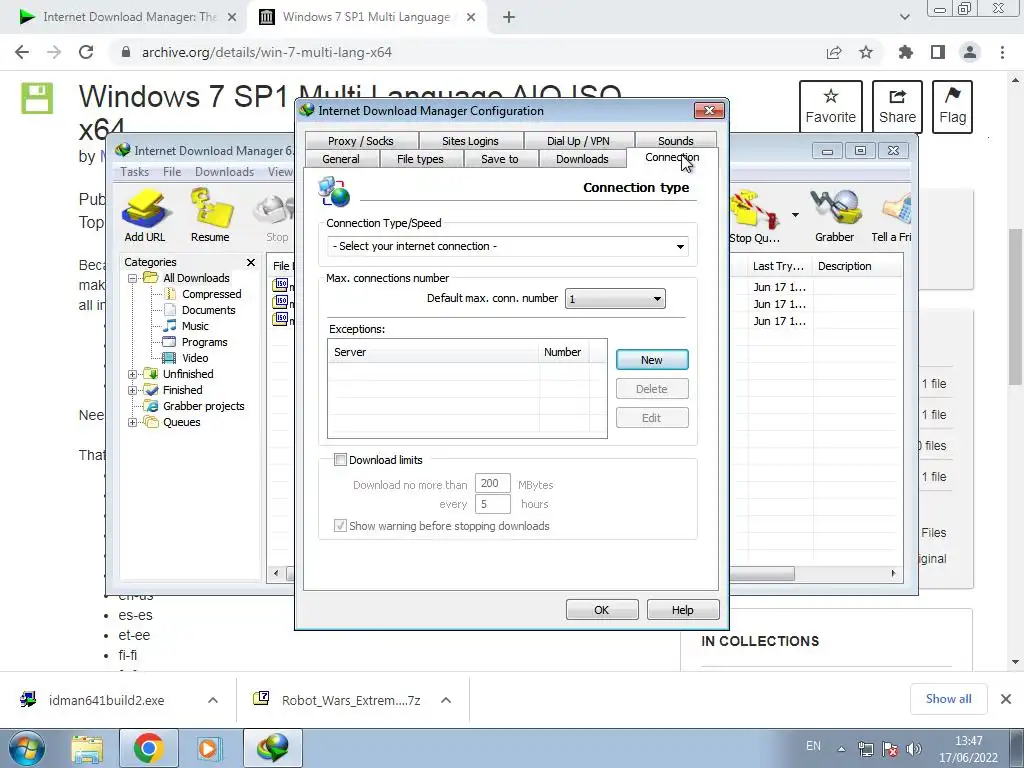Switch to the File types tab
The image size is (1024, 768).
pos(420,159)
